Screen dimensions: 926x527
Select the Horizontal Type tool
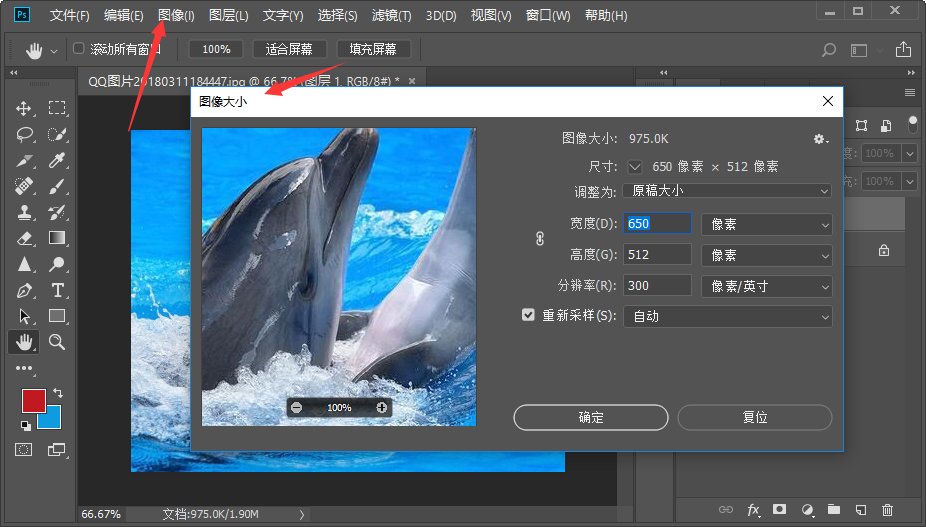57,290
